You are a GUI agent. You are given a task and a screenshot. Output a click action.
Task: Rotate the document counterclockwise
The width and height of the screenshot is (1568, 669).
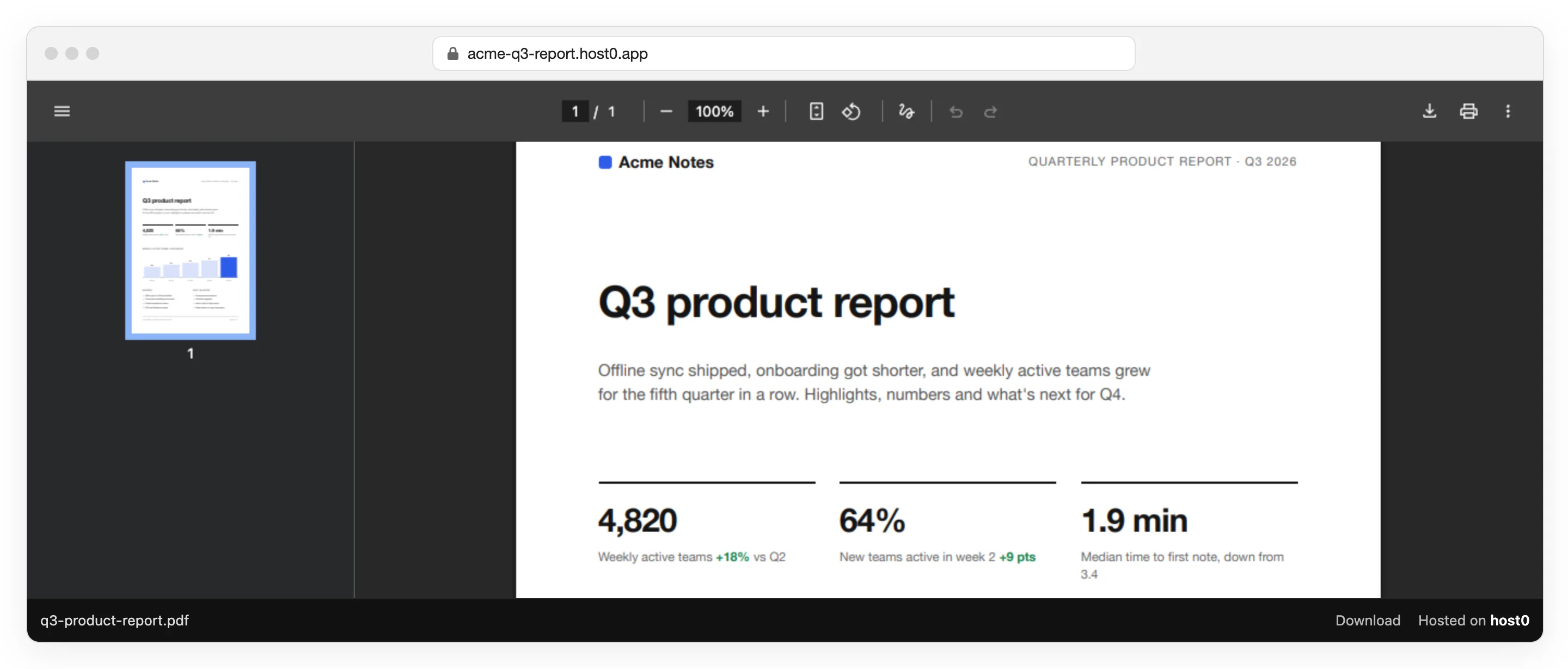coord(851,112)
